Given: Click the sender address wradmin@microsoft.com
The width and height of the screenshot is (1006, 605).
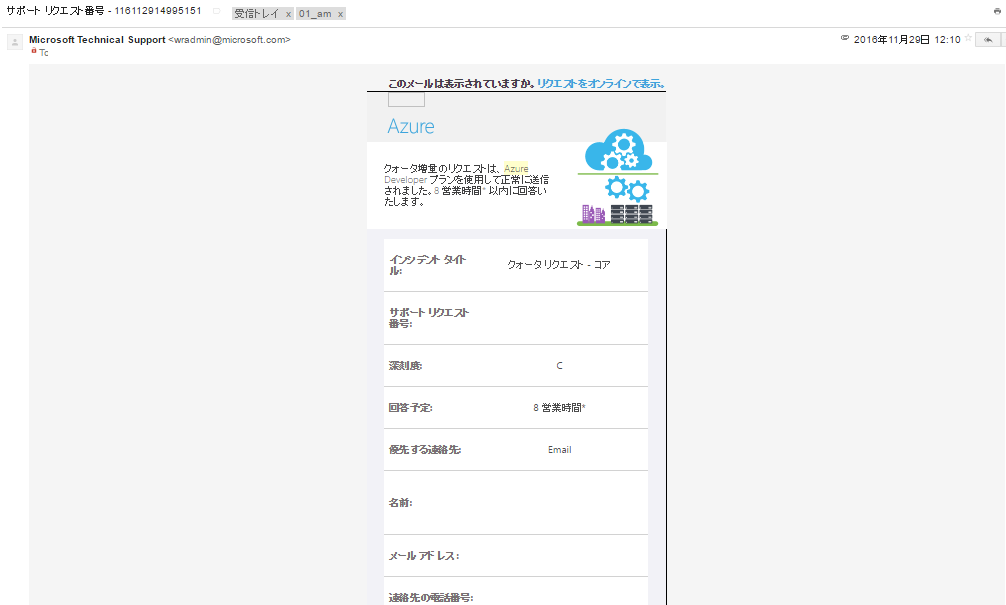Looking at the screenshot, I should (230, 40).
